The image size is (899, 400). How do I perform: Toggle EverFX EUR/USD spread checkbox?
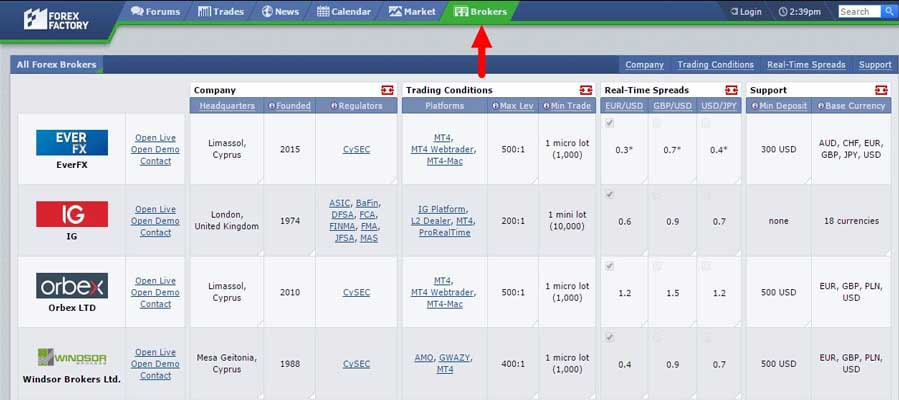click(x=609, y=123)
